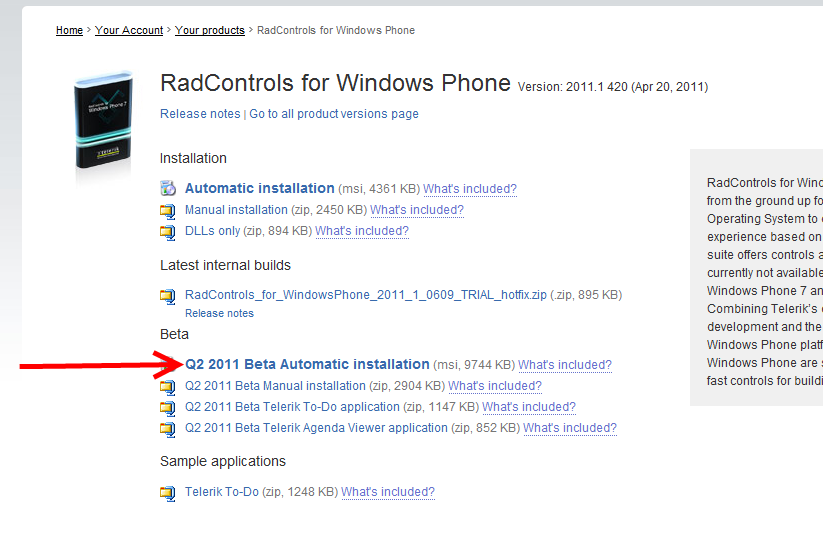The height and width of the screenshot is (538, 823).
Task: Navigate to Your Account breadcrumb
Action: [129, 30]
